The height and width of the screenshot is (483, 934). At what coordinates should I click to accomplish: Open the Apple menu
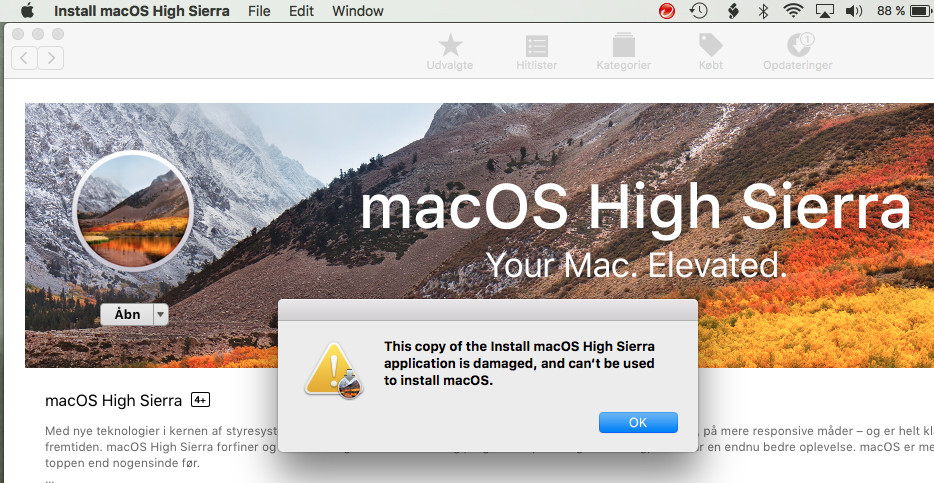(27, 10)
